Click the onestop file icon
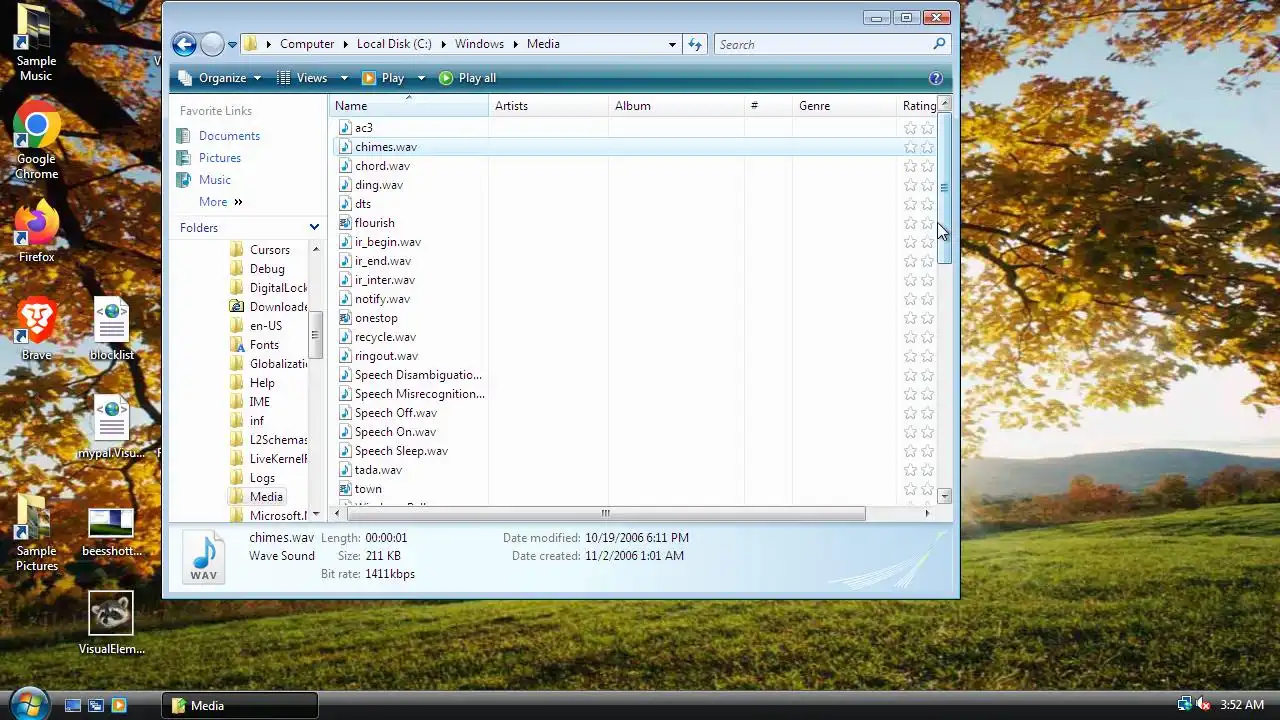Image resolution: width=1280 pixels, height=720 pixels. click(345, 318)
